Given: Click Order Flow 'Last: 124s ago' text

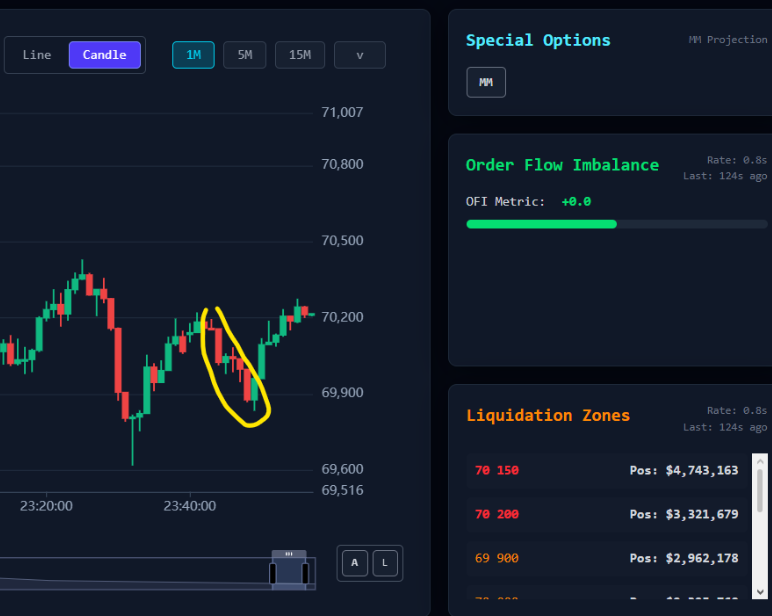Looking at the screenshot, I should tap(725, 176).
